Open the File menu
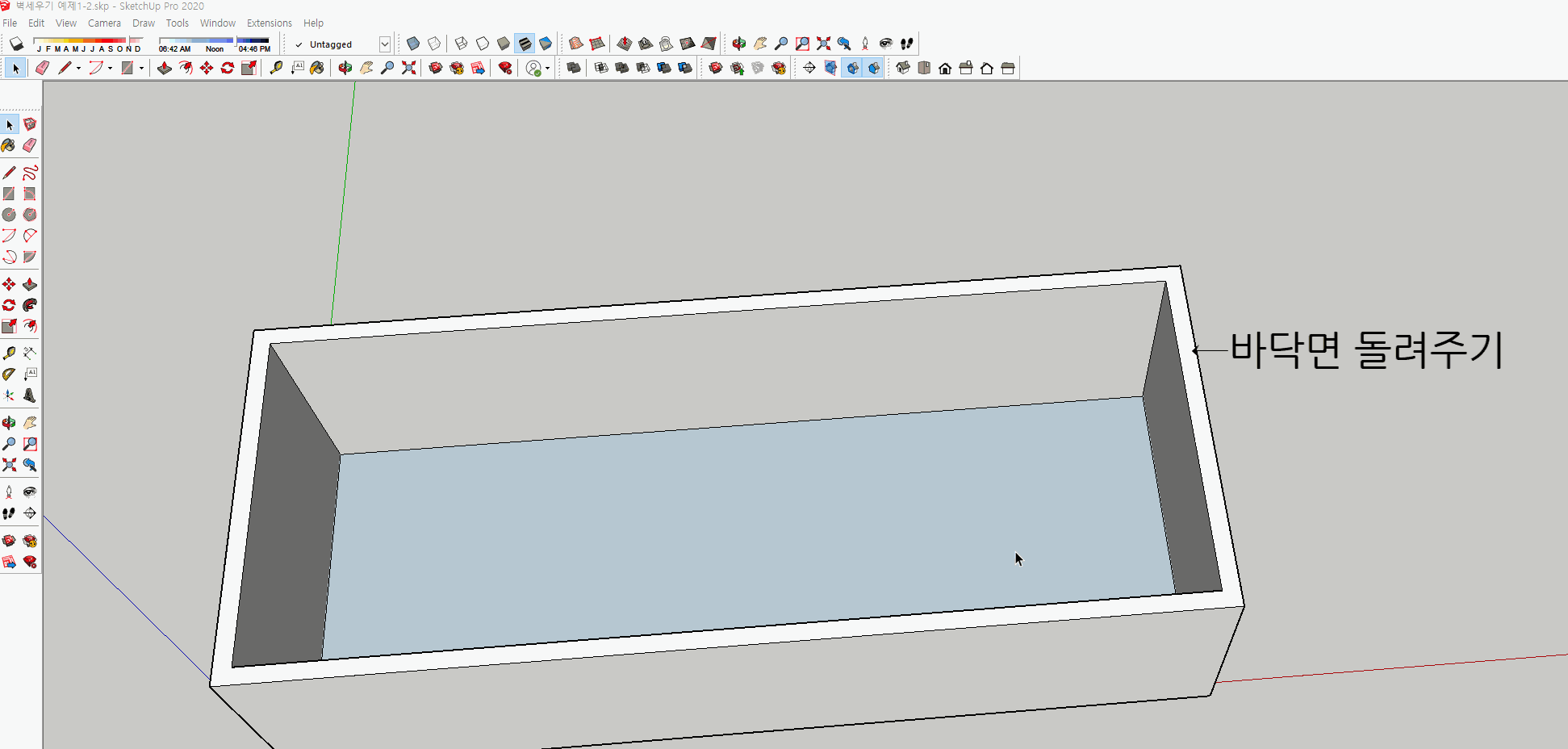Screen dimensions: 1568x749 [10, 23]
